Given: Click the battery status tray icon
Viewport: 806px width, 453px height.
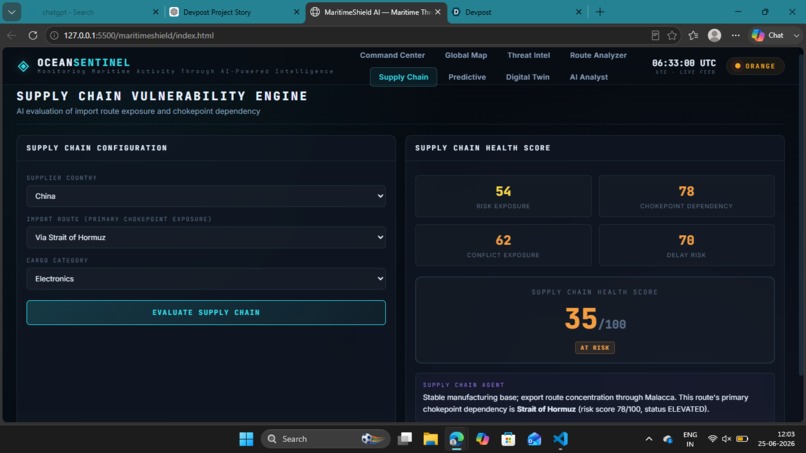Looking at the screenshot, I should point(742,439).
